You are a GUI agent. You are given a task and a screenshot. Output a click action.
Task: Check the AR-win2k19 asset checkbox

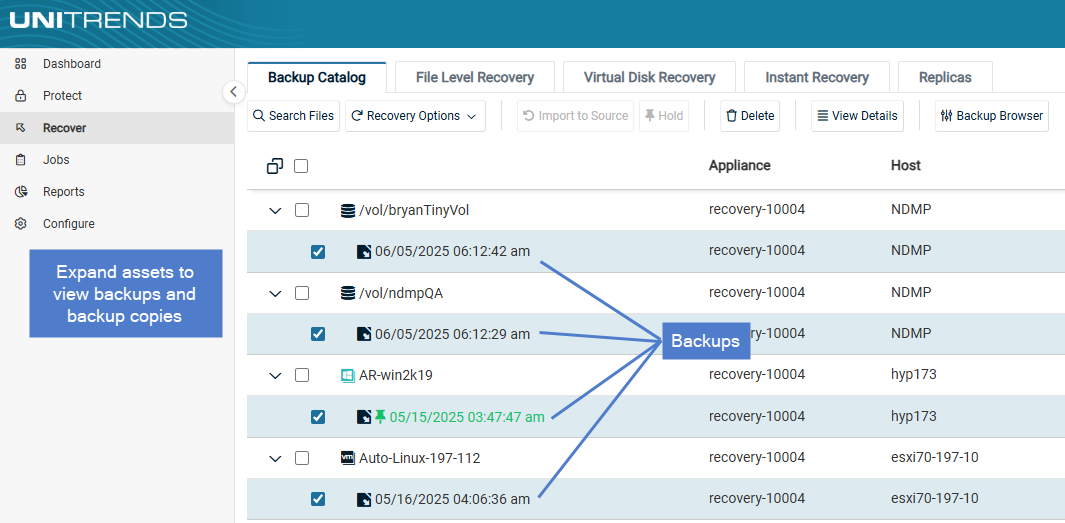301,376
